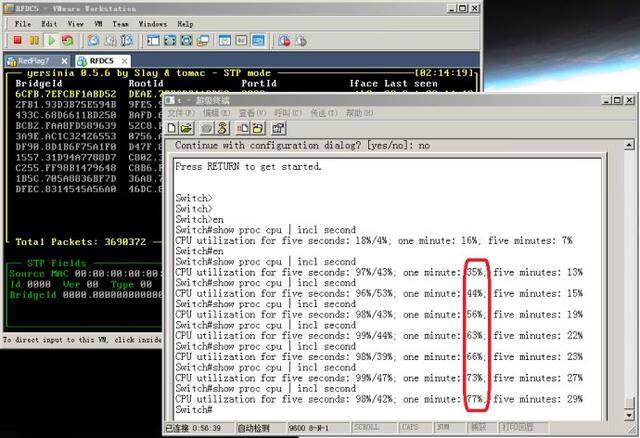Activate Unity mode toolbar icon
The height and width of the screenshot is (438, 640).
pos(203,40)
